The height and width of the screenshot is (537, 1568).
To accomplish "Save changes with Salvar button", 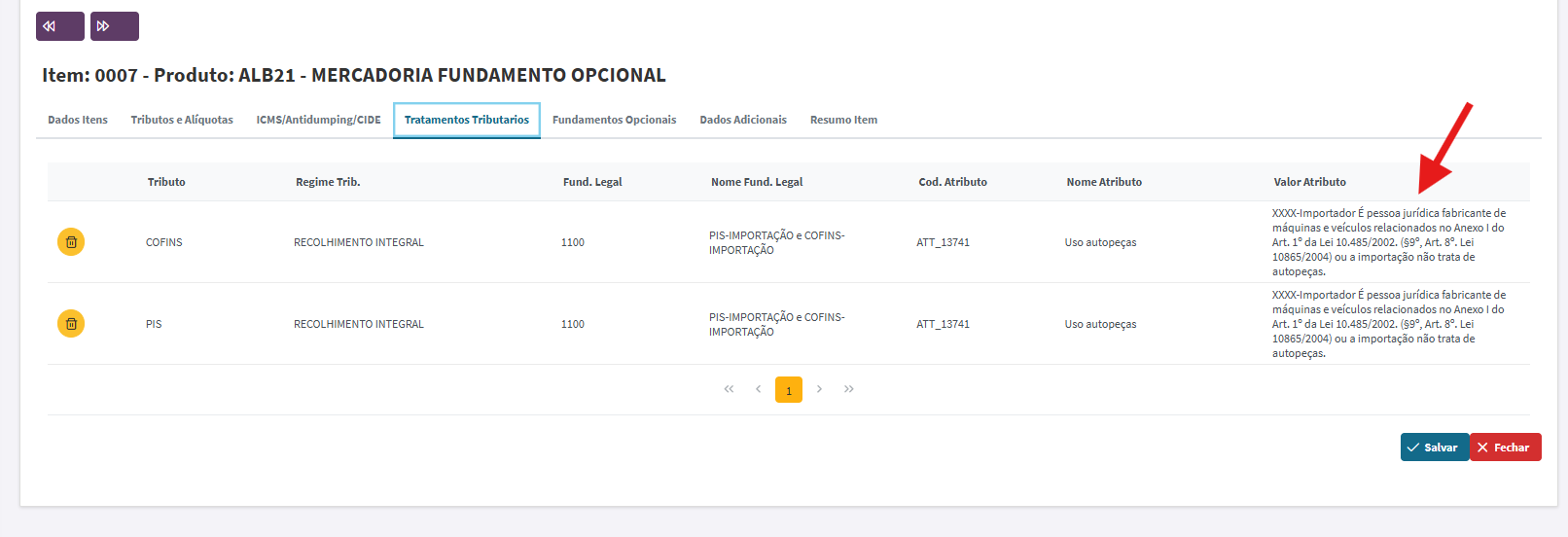I will pyautogui.click(x=1435, y=447).
